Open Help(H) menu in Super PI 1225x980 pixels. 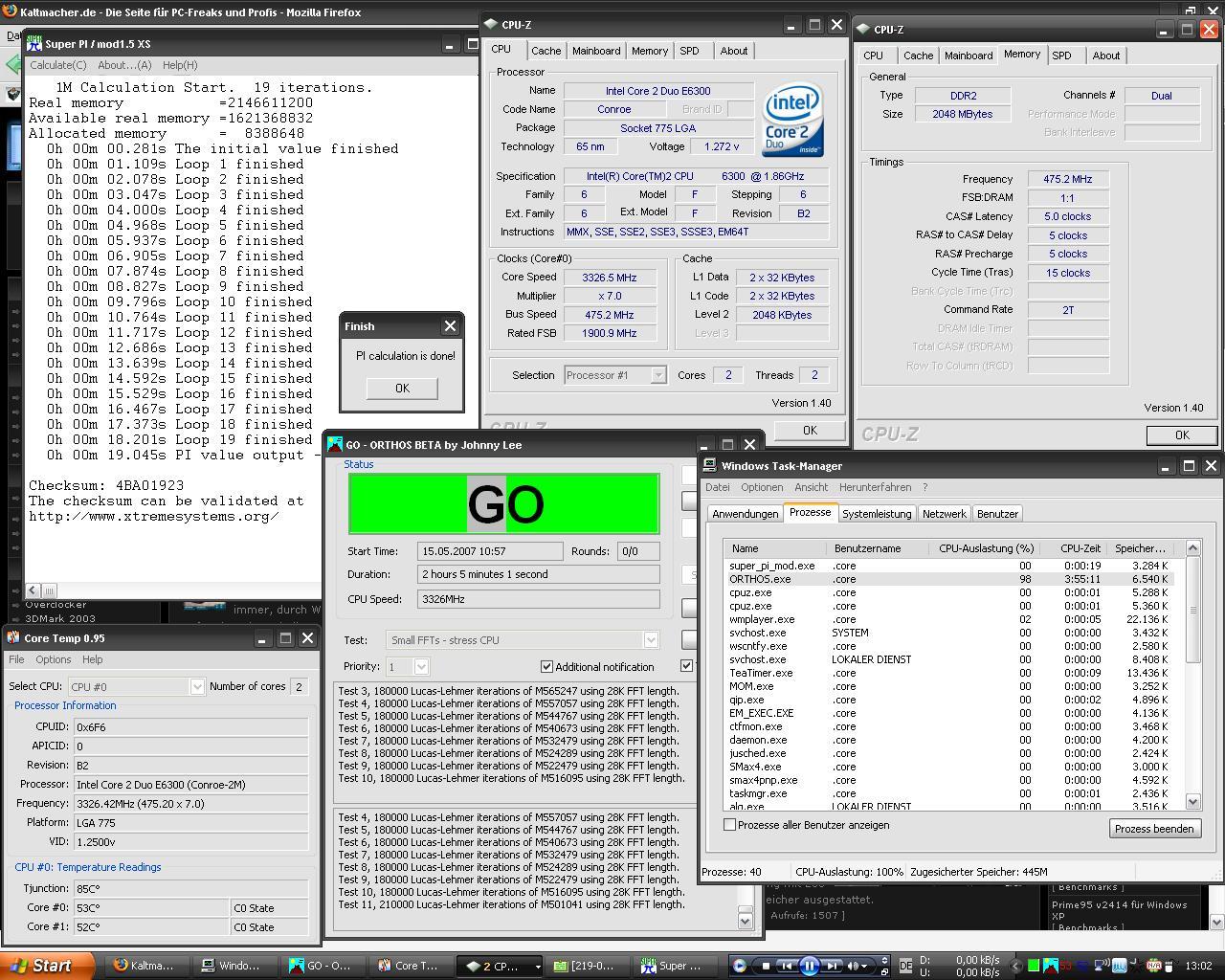point(180,65)
